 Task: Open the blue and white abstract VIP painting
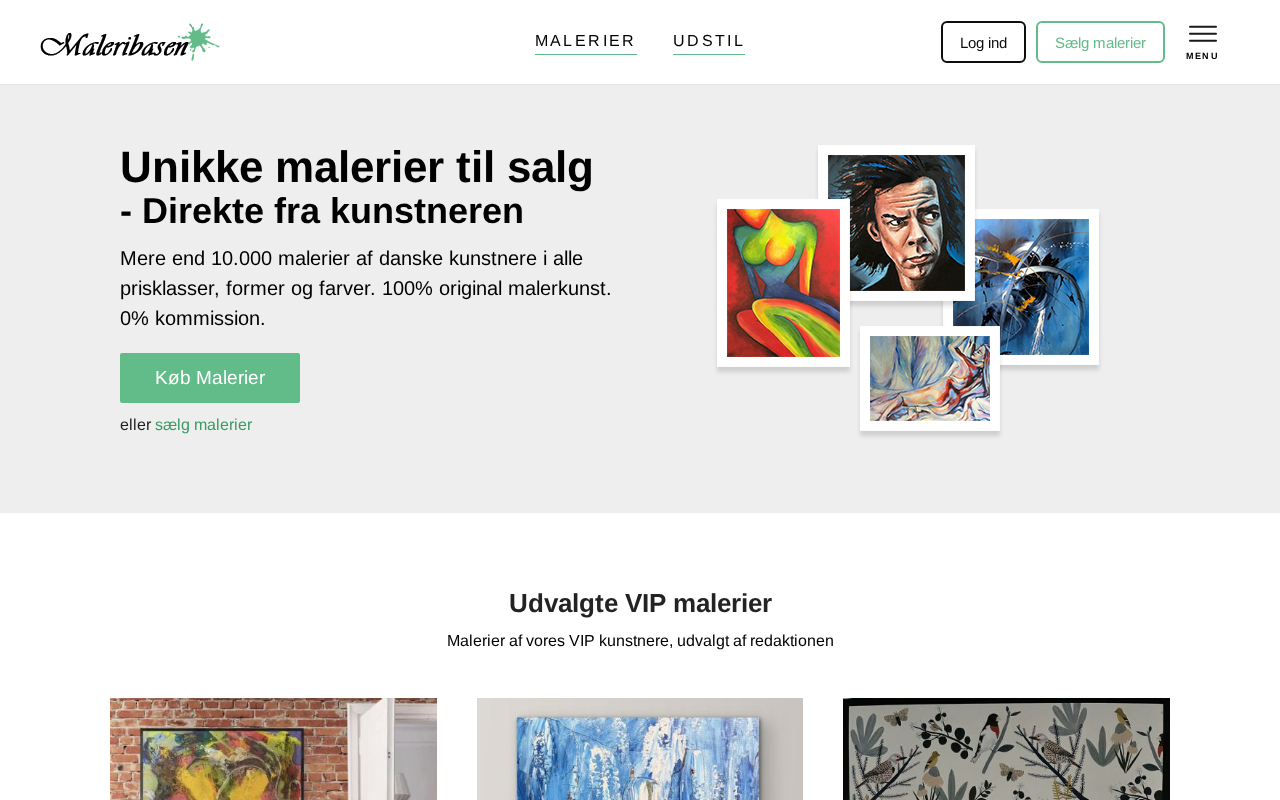[x=640, y=749]
